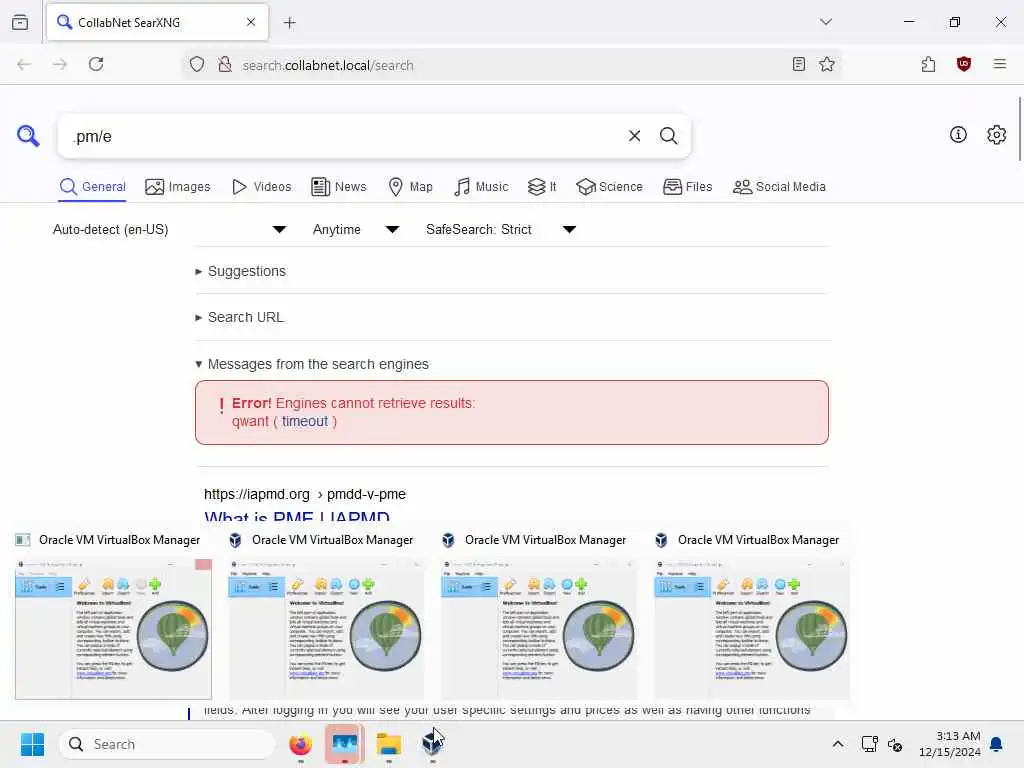Open What is PME result title
Image resolution: width=1024 pixels, height=768 pixels.
297,516
